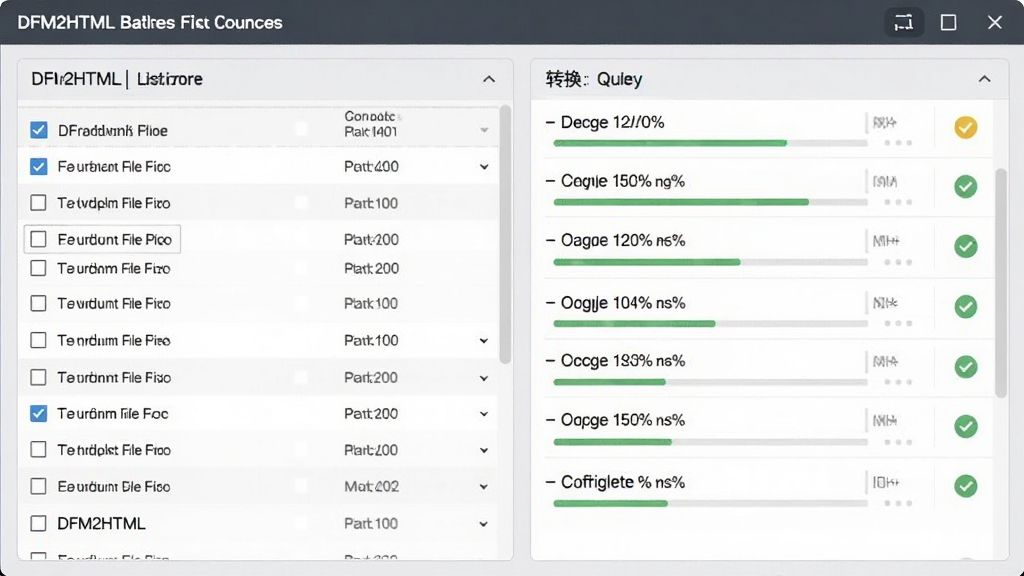Uncheck the Feurbnent File Ficc checkbox

point(39,167)
